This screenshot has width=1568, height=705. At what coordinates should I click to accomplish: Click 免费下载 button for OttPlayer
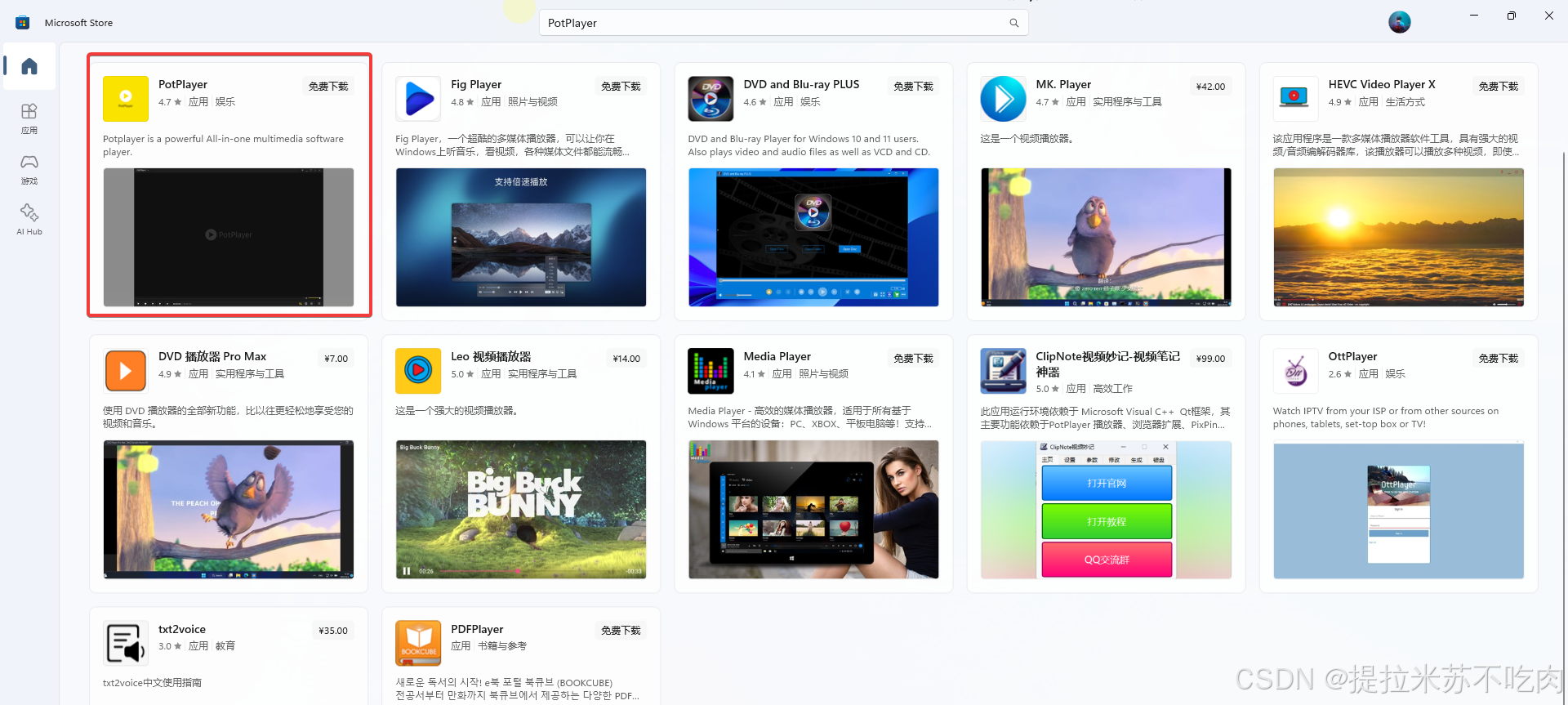pos(1498,359)
